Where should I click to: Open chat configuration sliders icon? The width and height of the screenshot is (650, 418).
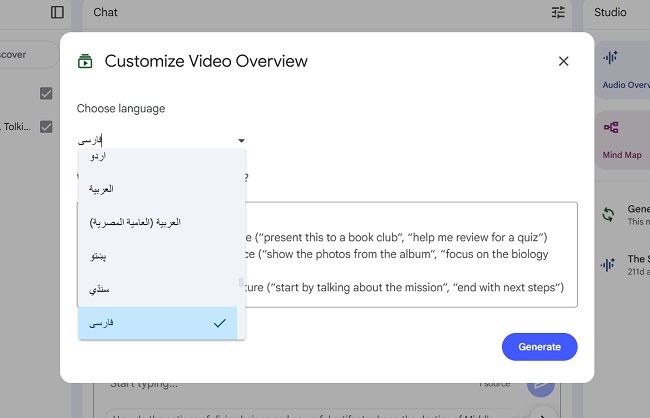pyautogui.click(x=558, y=12)
